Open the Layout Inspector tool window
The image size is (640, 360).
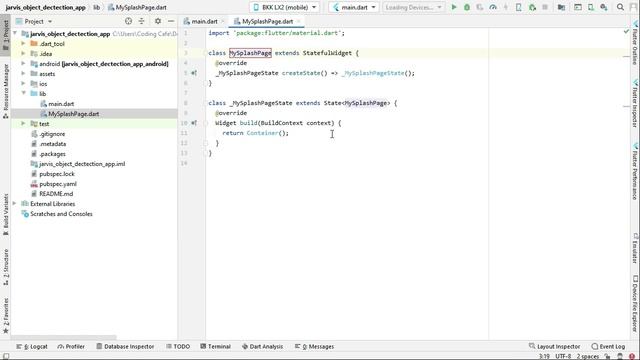tap(554, 347)
